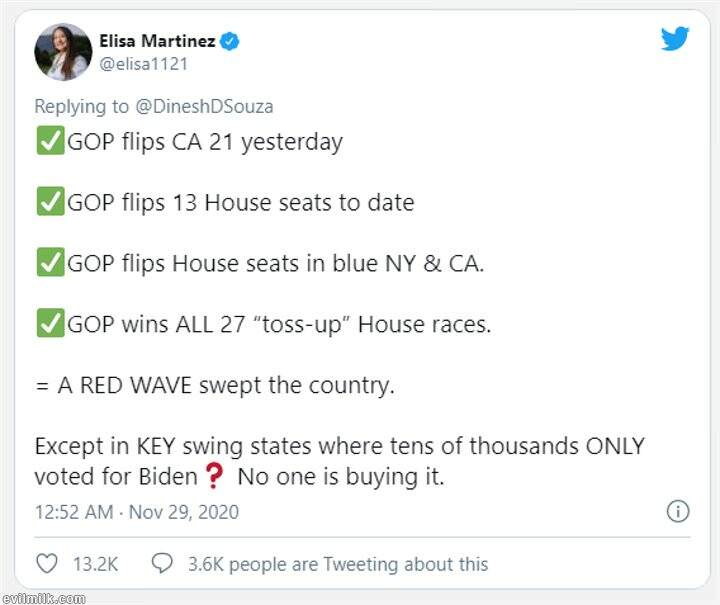720x605 pixels.
Task: Click green check beside "GOP wins ALL 27"
Action: pos(49,325)
